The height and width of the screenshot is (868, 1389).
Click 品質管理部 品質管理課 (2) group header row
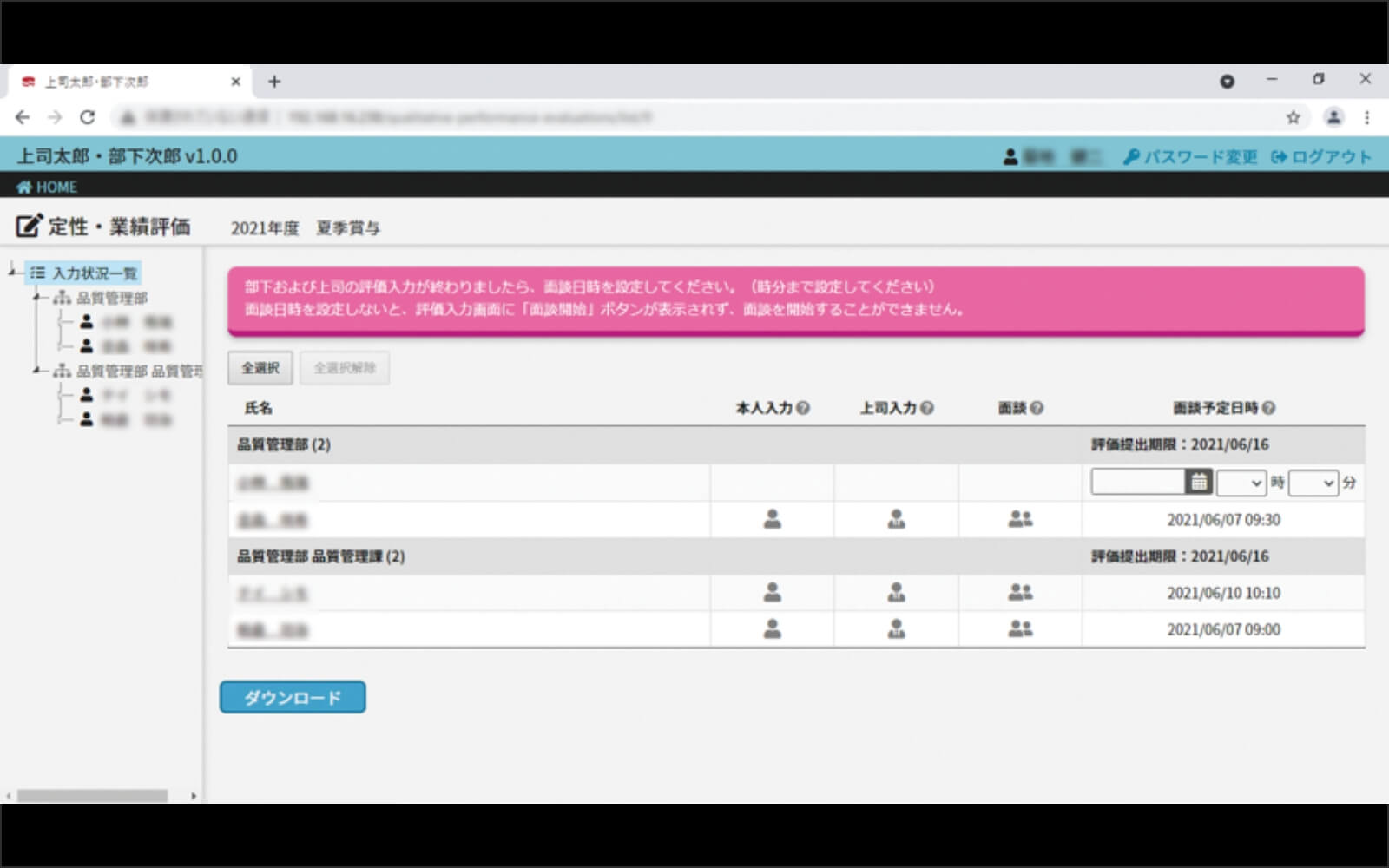[796, 556]
